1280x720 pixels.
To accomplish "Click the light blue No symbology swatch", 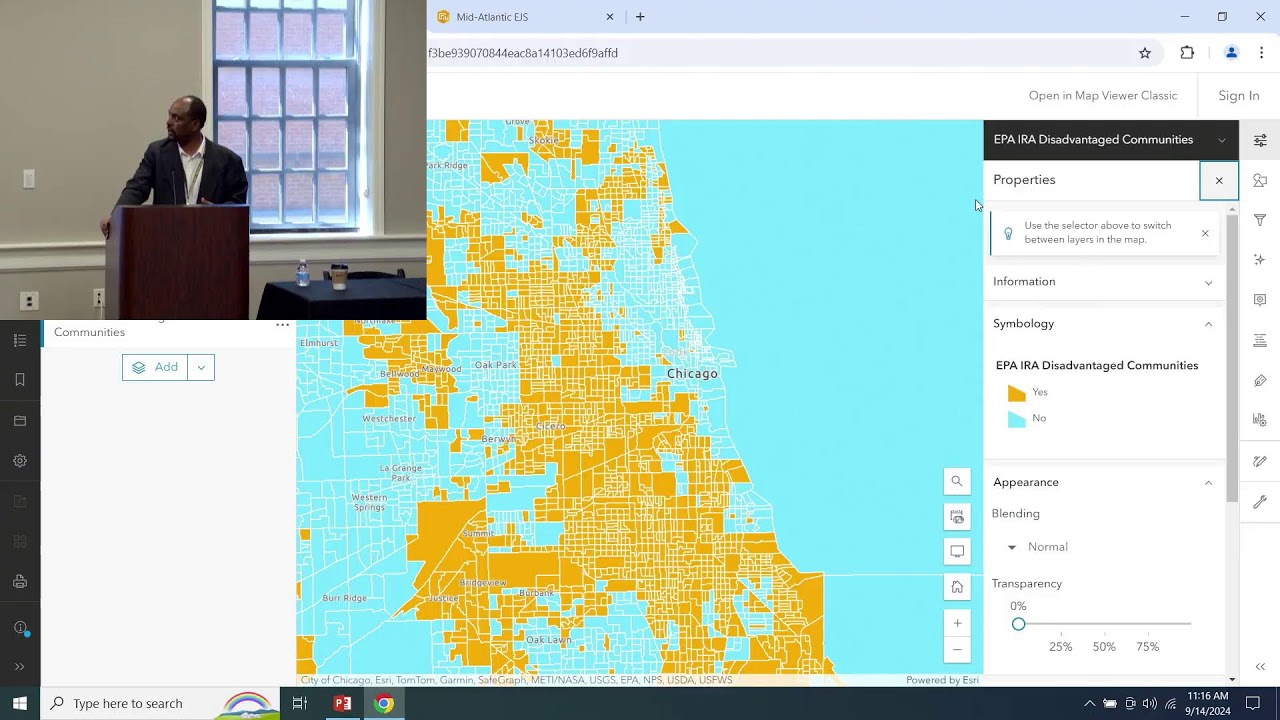I will coord(1017,419).
